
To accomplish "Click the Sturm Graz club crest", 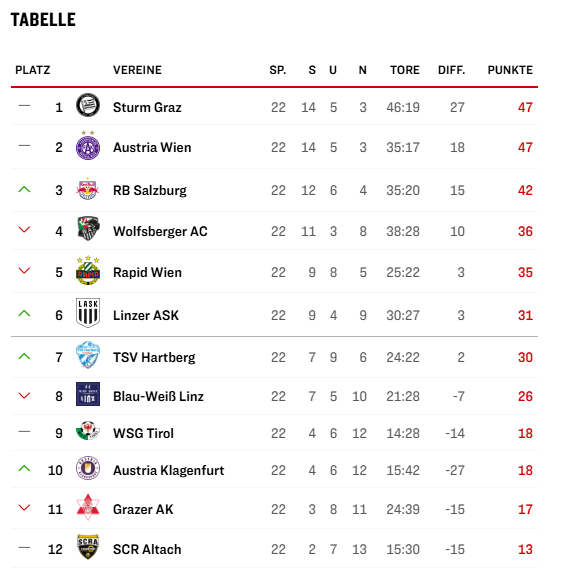I will pyautogui.click(x=88, y=105).
